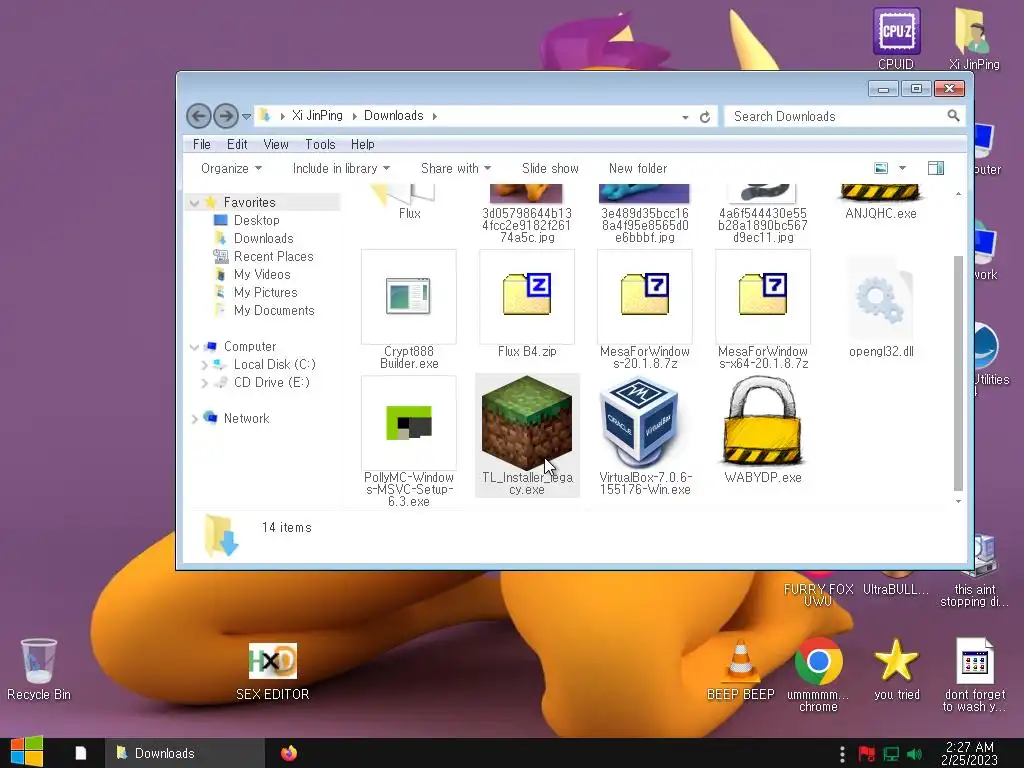This screenshot has width=1024, height=768.
Task: Click the Downloads taskbar button
Action: (185, 753)
